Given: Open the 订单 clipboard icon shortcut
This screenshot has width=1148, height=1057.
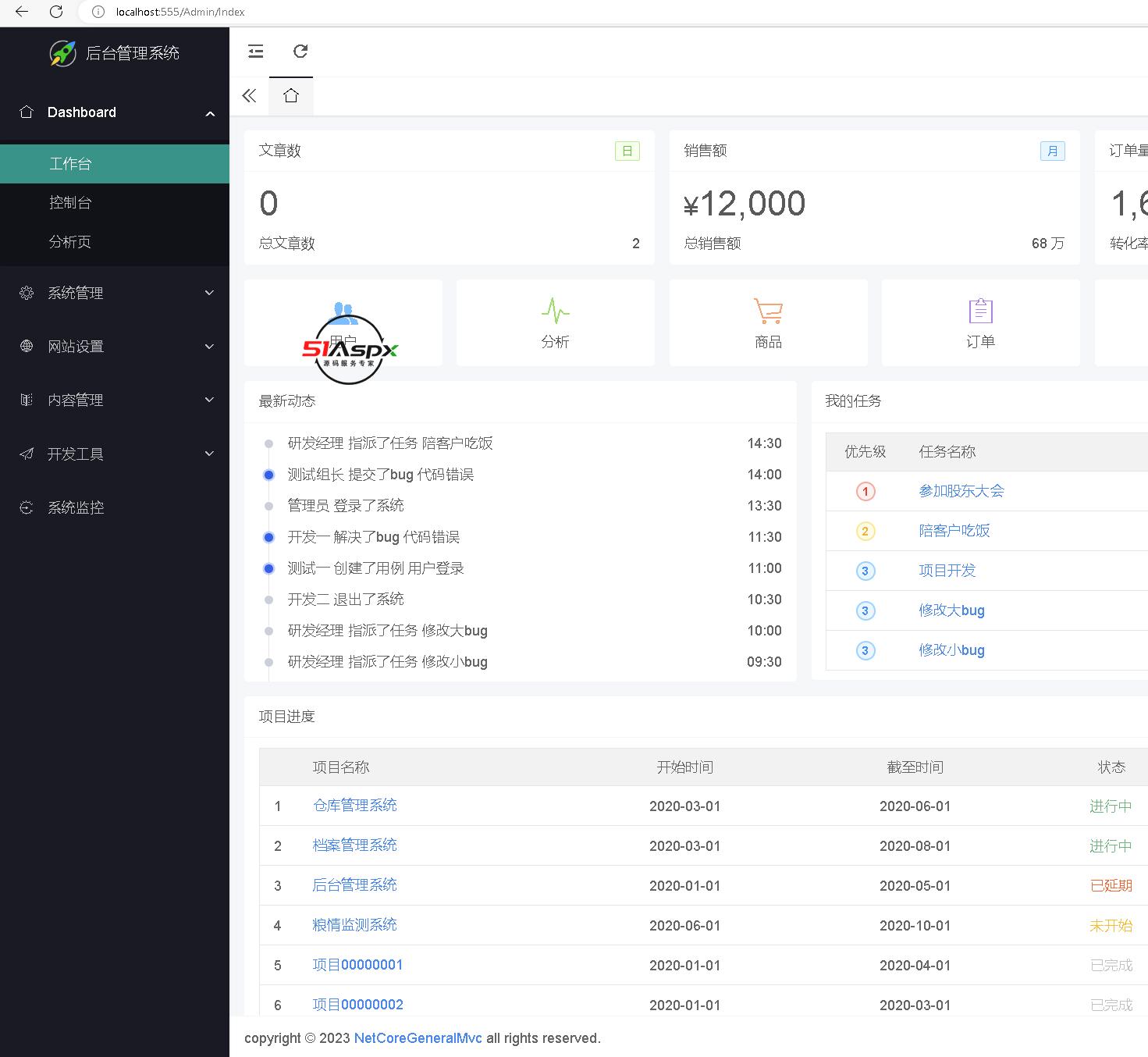Looking at the screenshot, I should click(x=980, y=311).
